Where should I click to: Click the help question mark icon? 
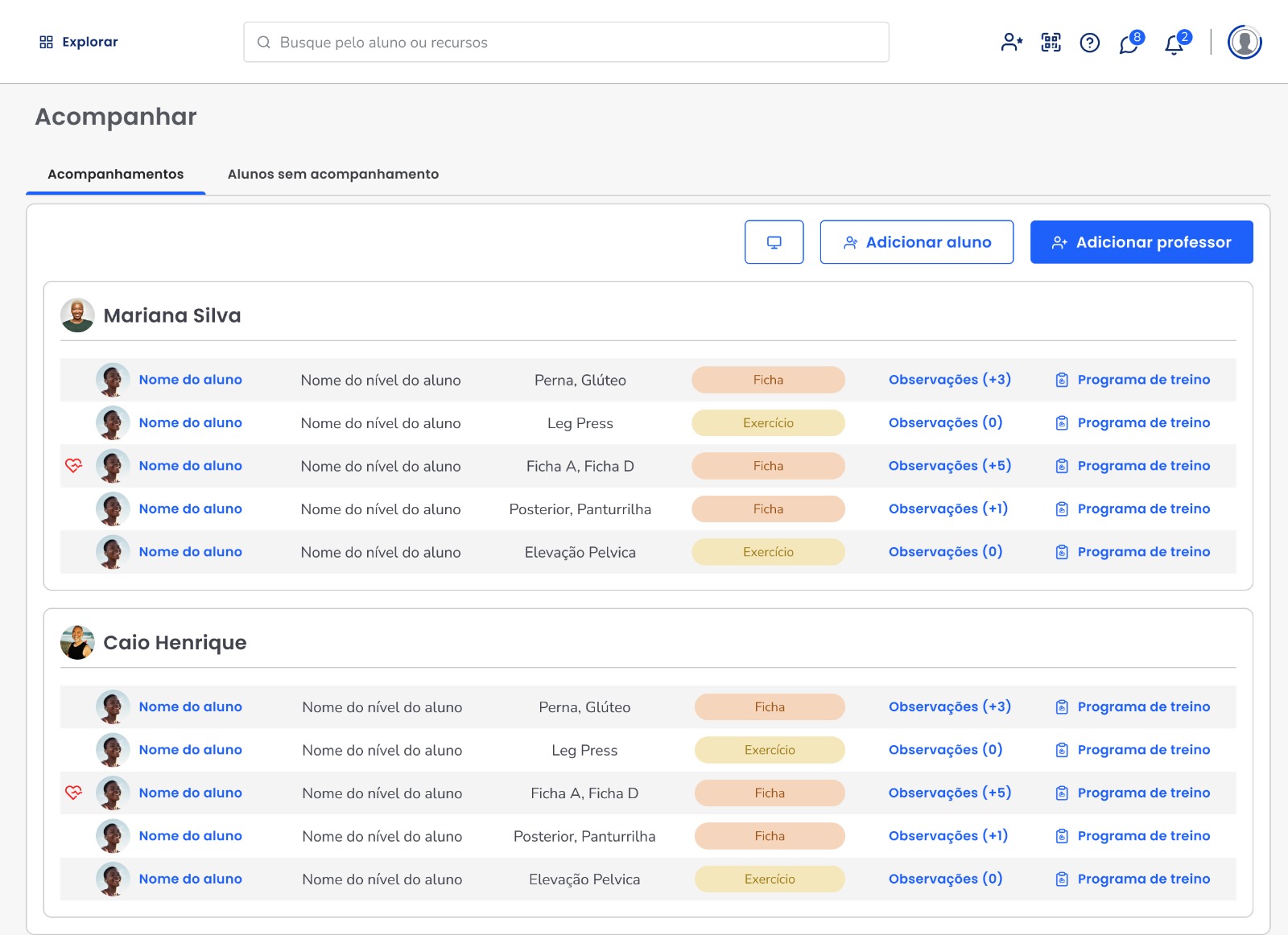coord(1089,43)
